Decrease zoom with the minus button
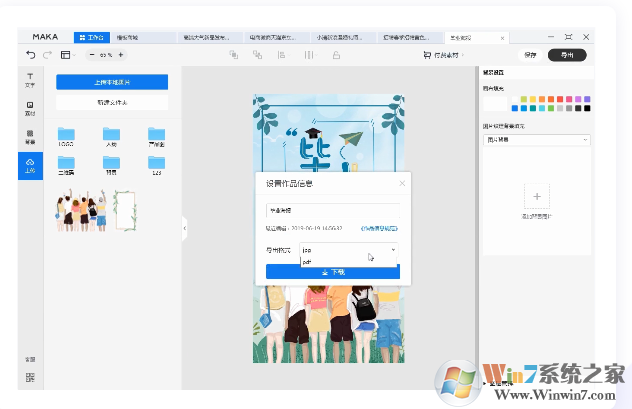Screen dimensions: 632x409 click(x=92, y=55)
